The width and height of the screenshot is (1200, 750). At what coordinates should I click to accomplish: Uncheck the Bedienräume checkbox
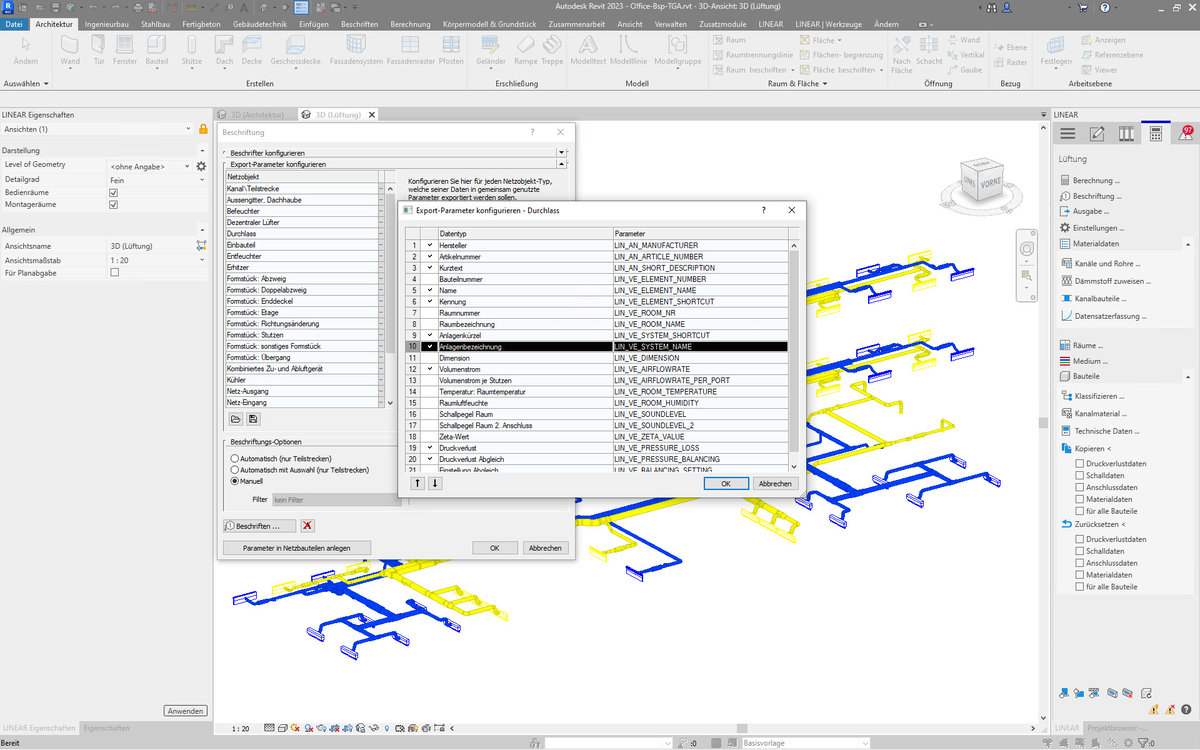[113, 192]
